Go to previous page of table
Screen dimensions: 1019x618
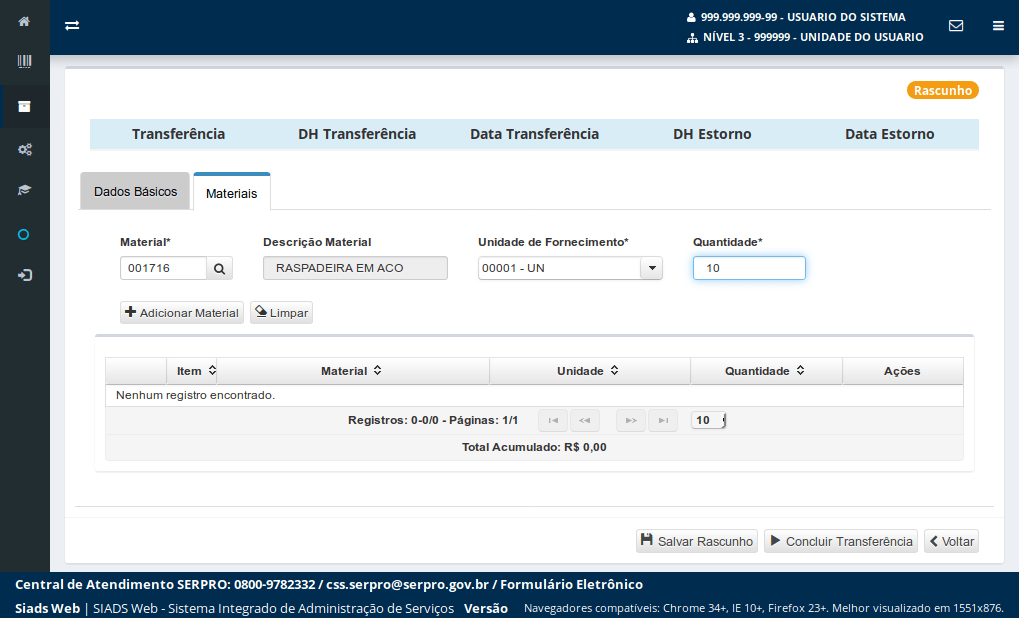point(584,420)
